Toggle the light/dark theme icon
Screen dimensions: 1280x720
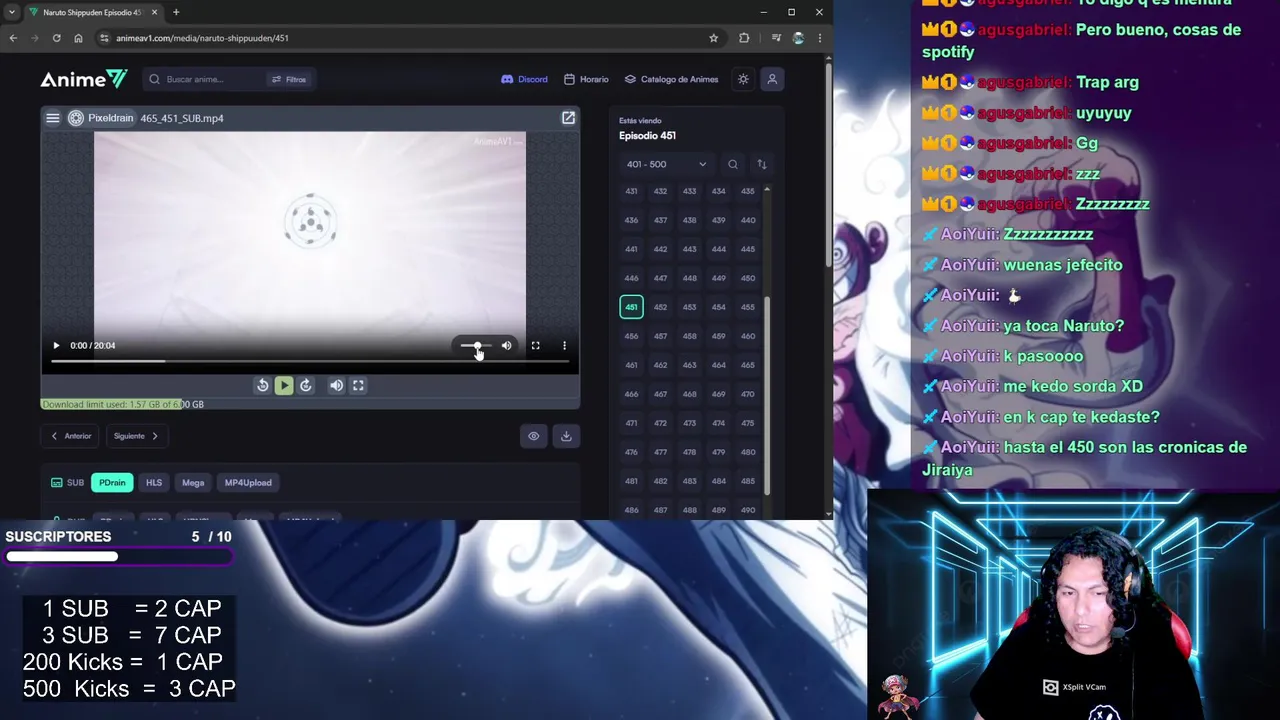click(743, 79)
